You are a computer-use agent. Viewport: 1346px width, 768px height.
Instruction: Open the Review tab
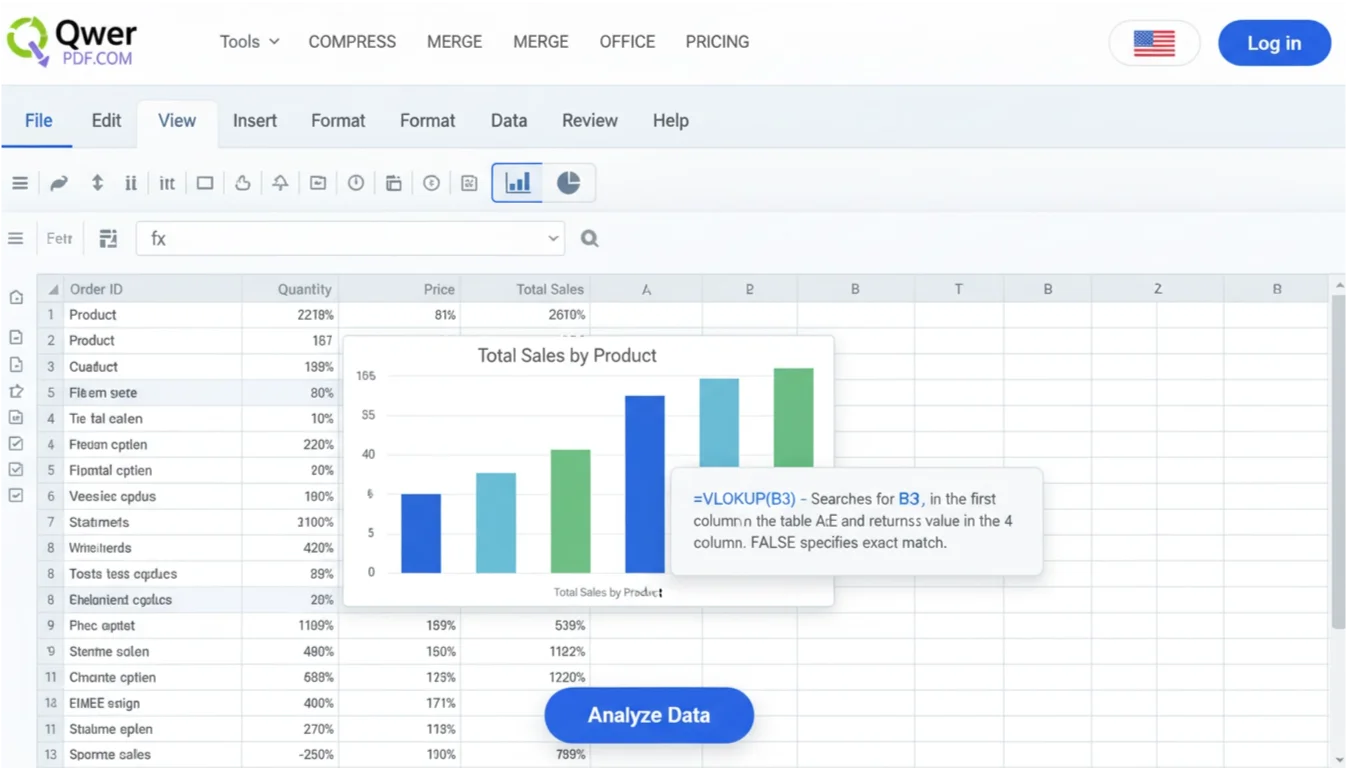coord(590,121)
